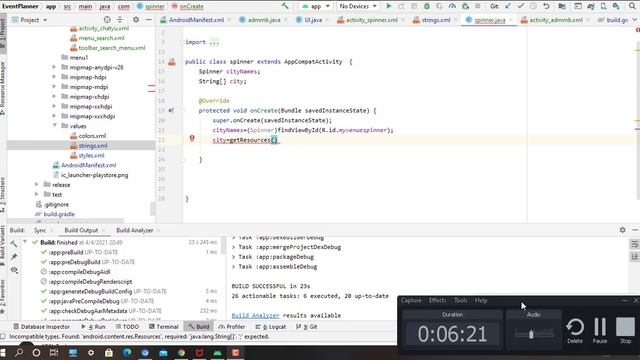Click the pin tab icon in Build panel
Image resolution: width=640 pixels, height=360 pixels.
pos(14,257)
